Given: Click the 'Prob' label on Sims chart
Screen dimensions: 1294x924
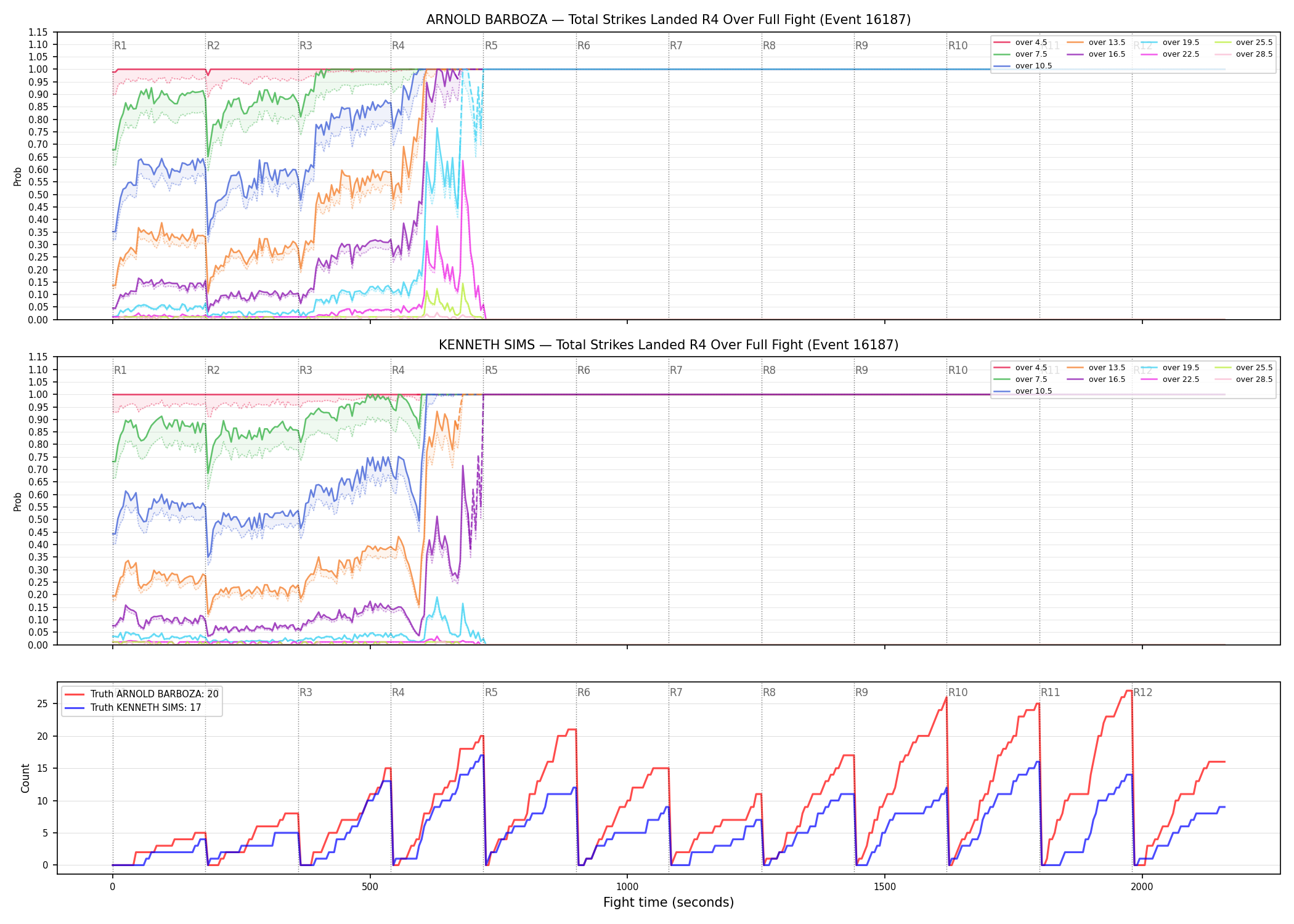Looking at the screenshot, I should point(18,501).
